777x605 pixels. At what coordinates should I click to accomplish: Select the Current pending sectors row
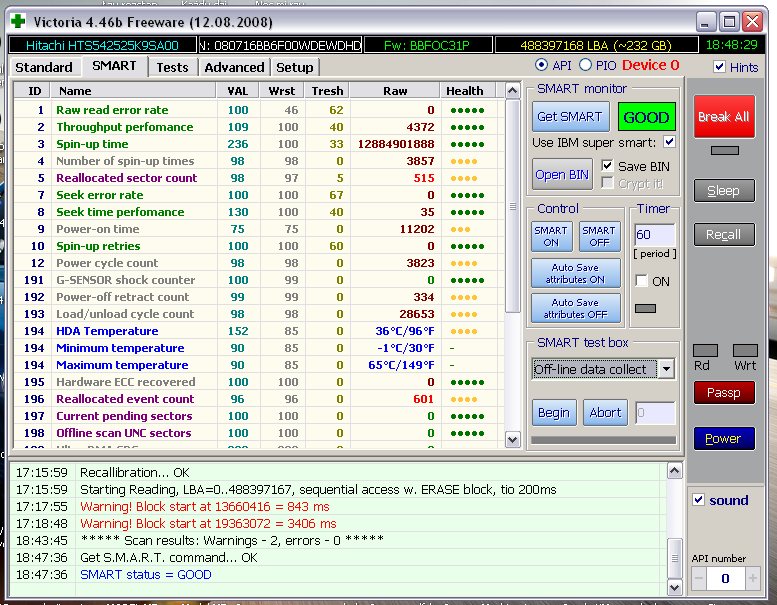pos(258,416)
